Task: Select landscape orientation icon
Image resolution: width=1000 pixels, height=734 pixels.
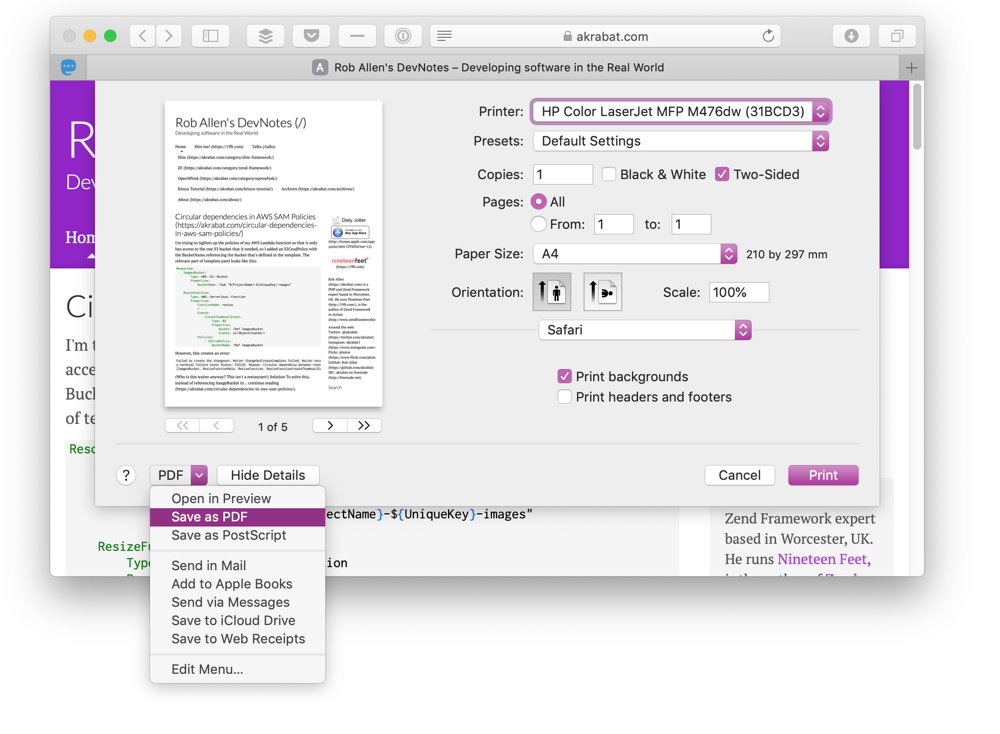Action: point(603,292)
